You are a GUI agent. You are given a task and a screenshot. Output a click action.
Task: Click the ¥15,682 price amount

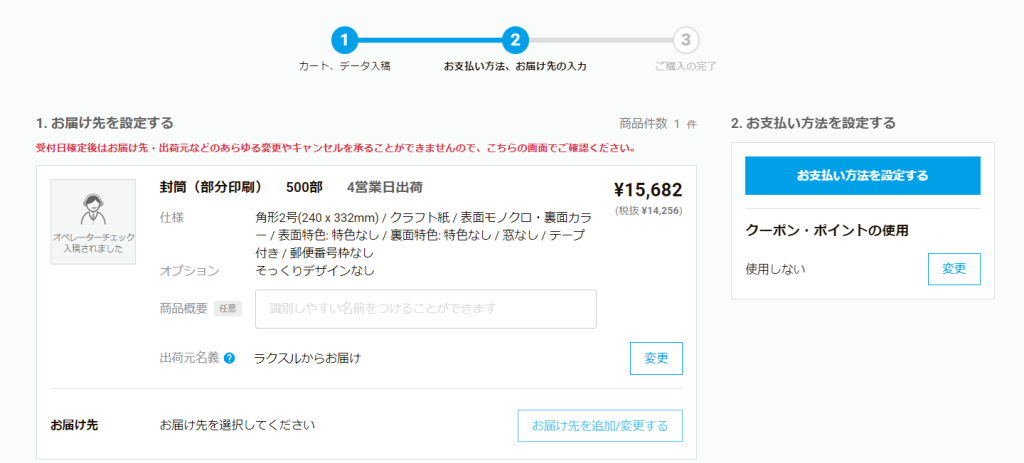[647, 190]
